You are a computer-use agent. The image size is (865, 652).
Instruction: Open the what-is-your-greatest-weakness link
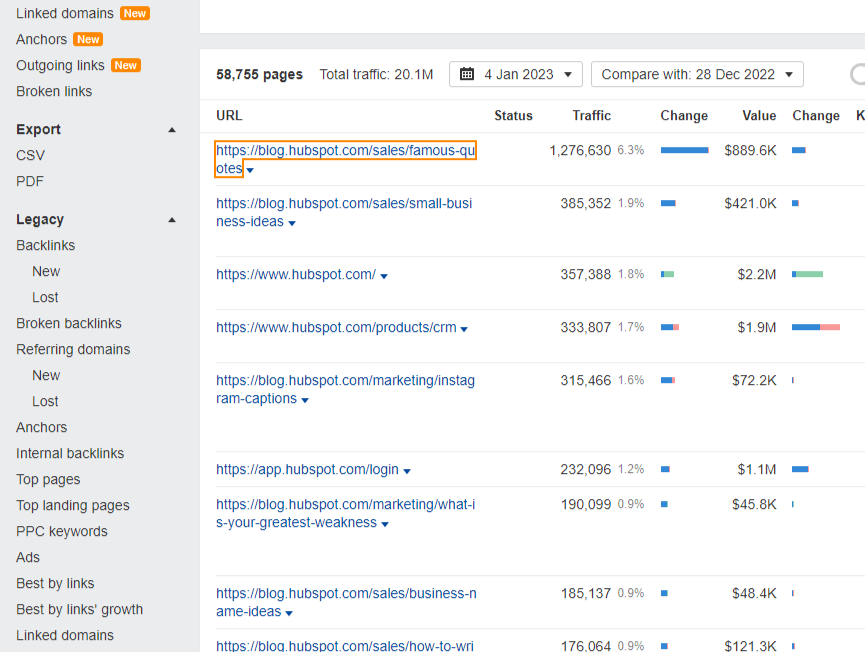pos(345,514)
